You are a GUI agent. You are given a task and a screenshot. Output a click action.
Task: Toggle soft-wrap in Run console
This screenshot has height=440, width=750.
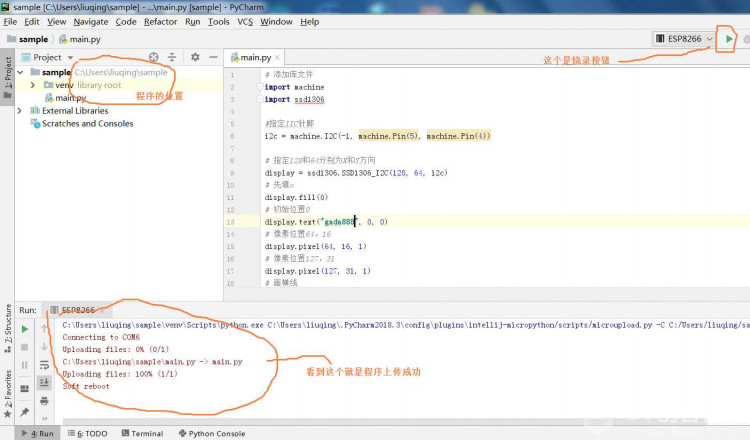pos(44,365)
